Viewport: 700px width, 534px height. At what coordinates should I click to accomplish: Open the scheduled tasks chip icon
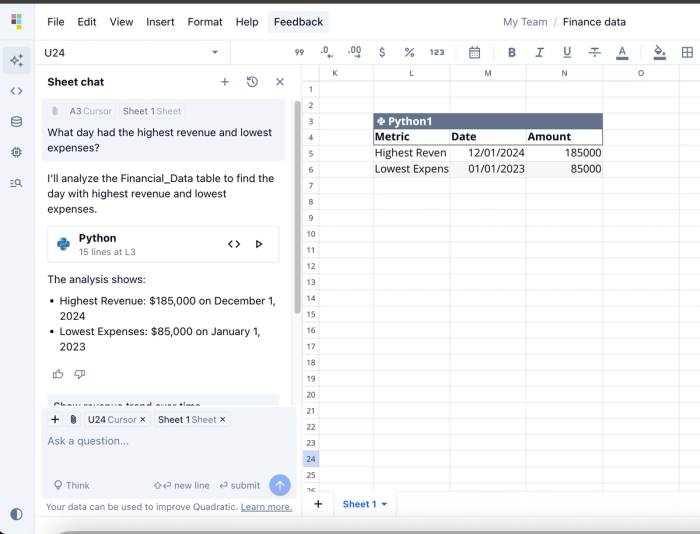17,152
